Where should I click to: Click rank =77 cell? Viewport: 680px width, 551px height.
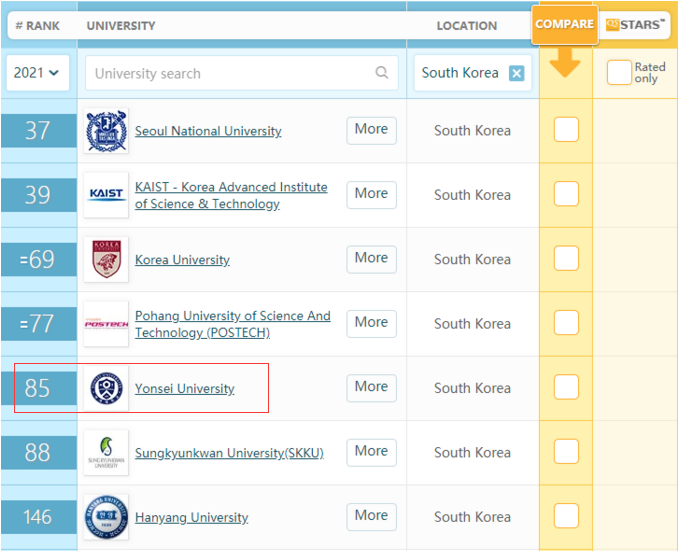point(38,324)
